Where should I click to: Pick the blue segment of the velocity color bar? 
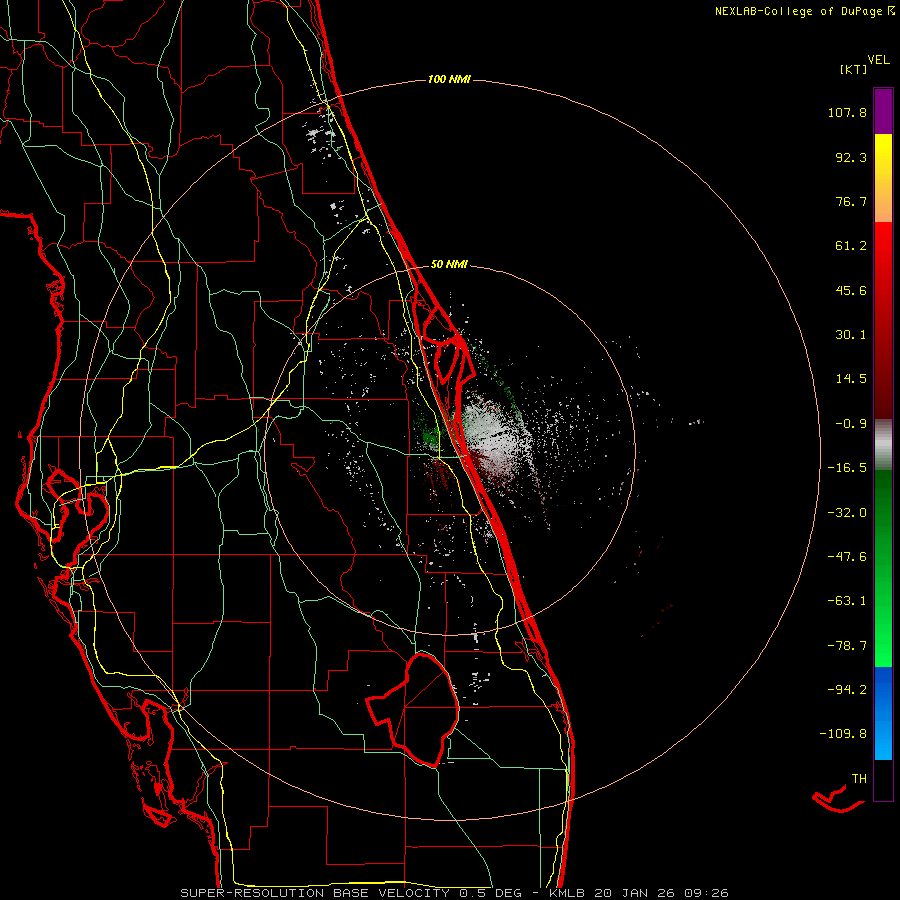tap(883, 713)
